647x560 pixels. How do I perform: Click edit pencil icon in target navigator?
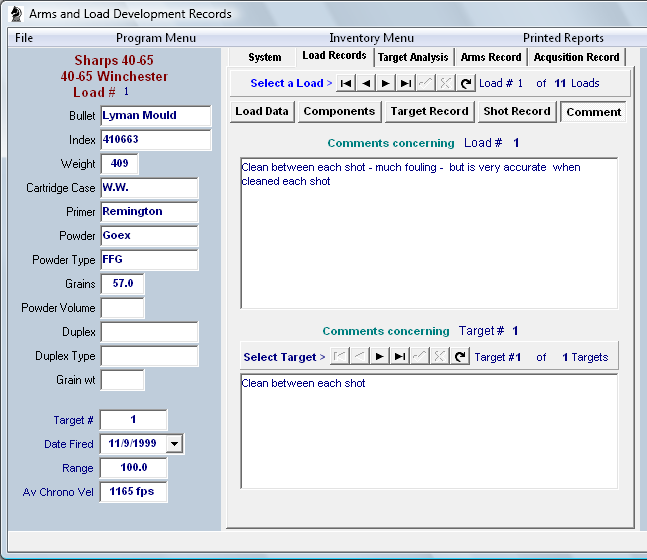point(420,356)
